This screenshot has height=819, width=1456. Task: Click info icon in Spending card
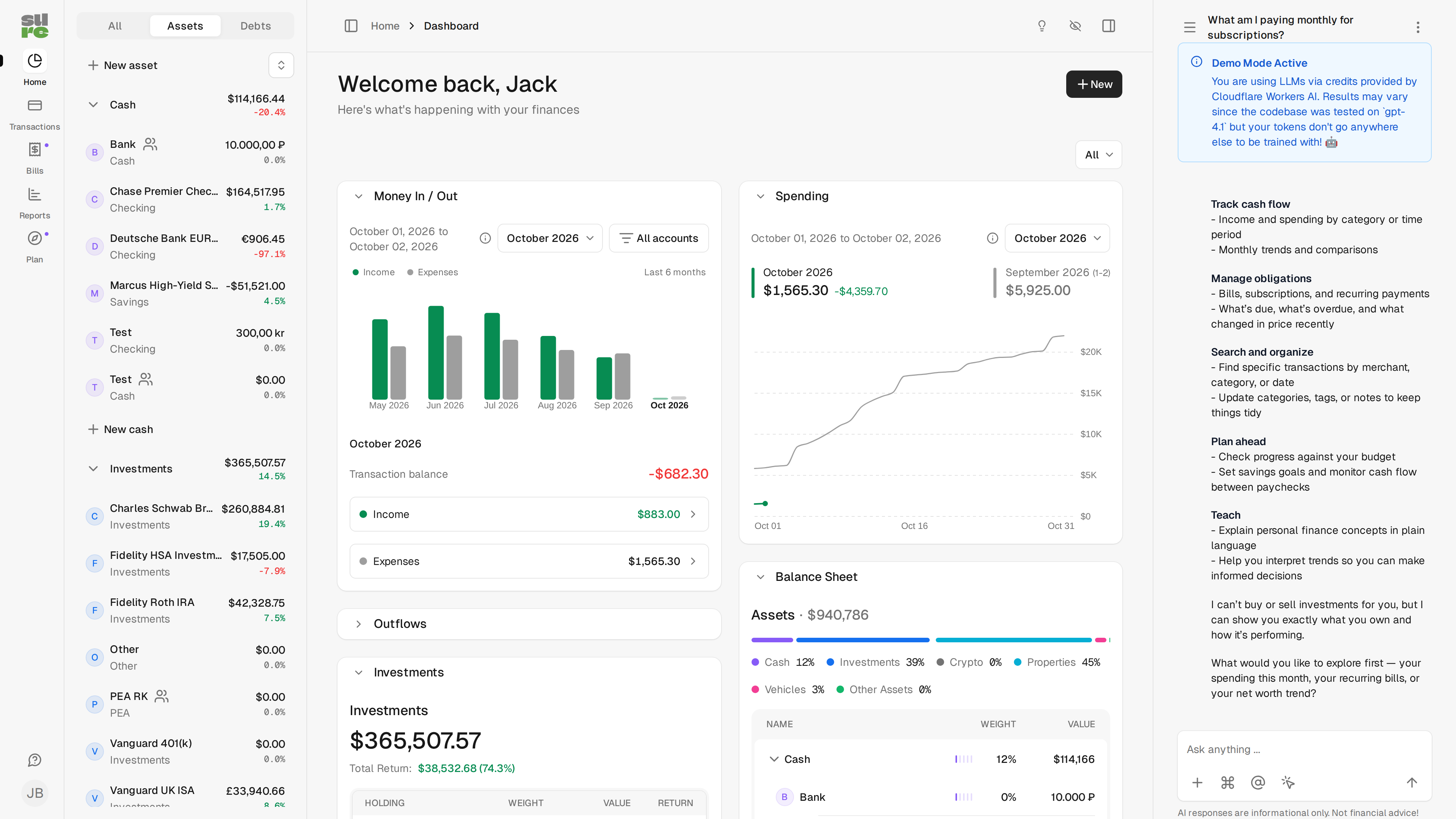coord(992,238)
